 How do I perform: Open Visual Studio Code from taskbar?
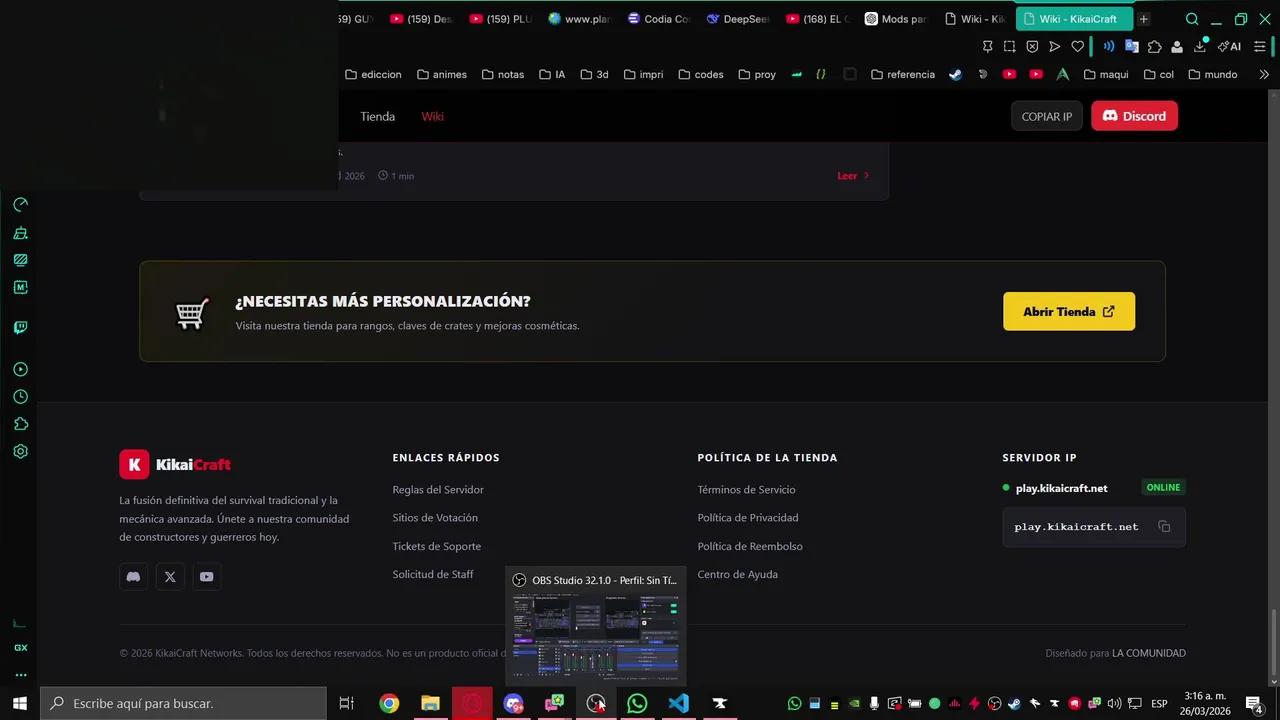click(x=678, y=703)
